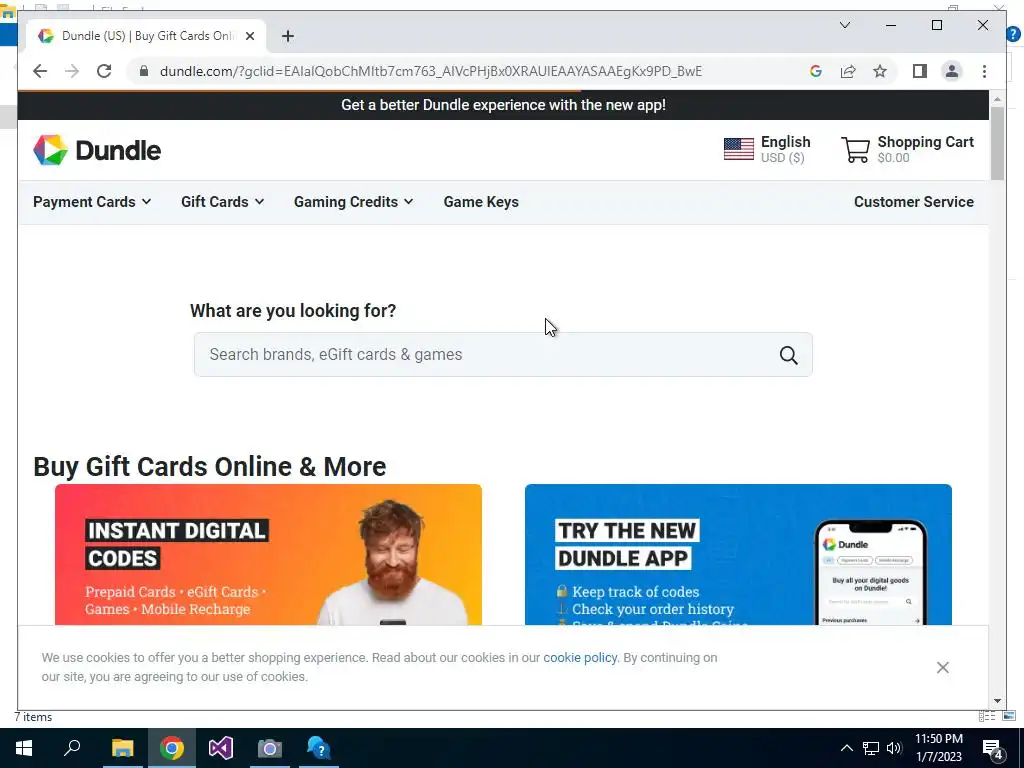Click the Dundle logo in the header
The width and height of the screenshot is (1024, 768).
pos(97,150)
